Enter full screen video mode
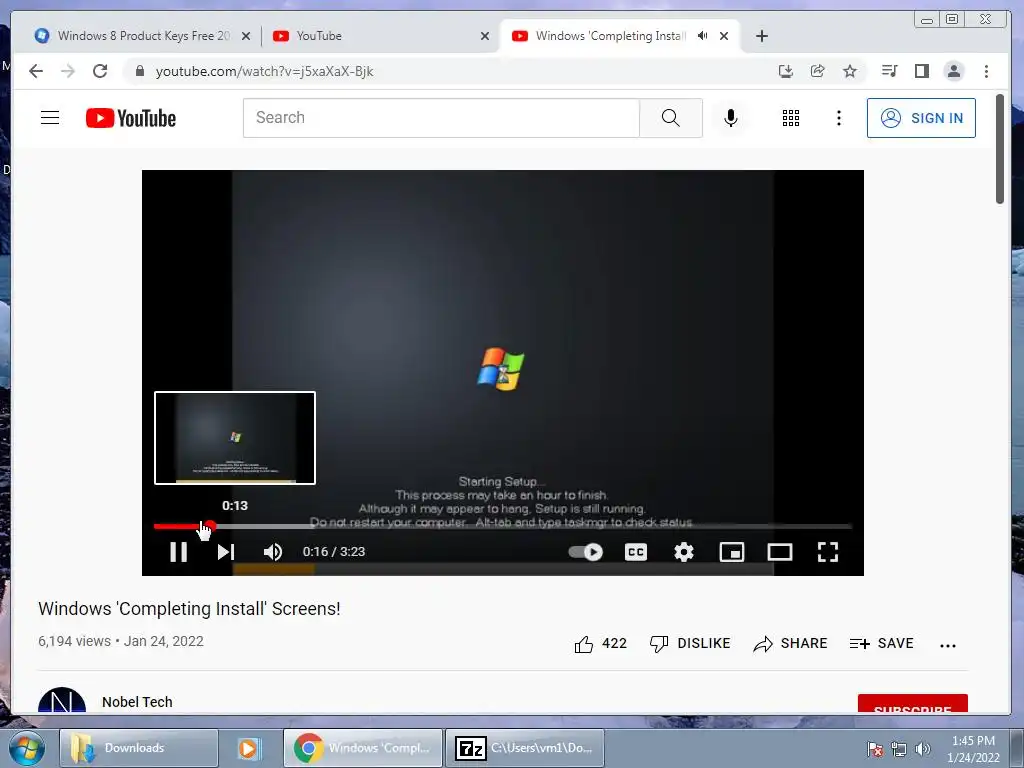The image size is (1024, 768). click(x=827, y=552)
